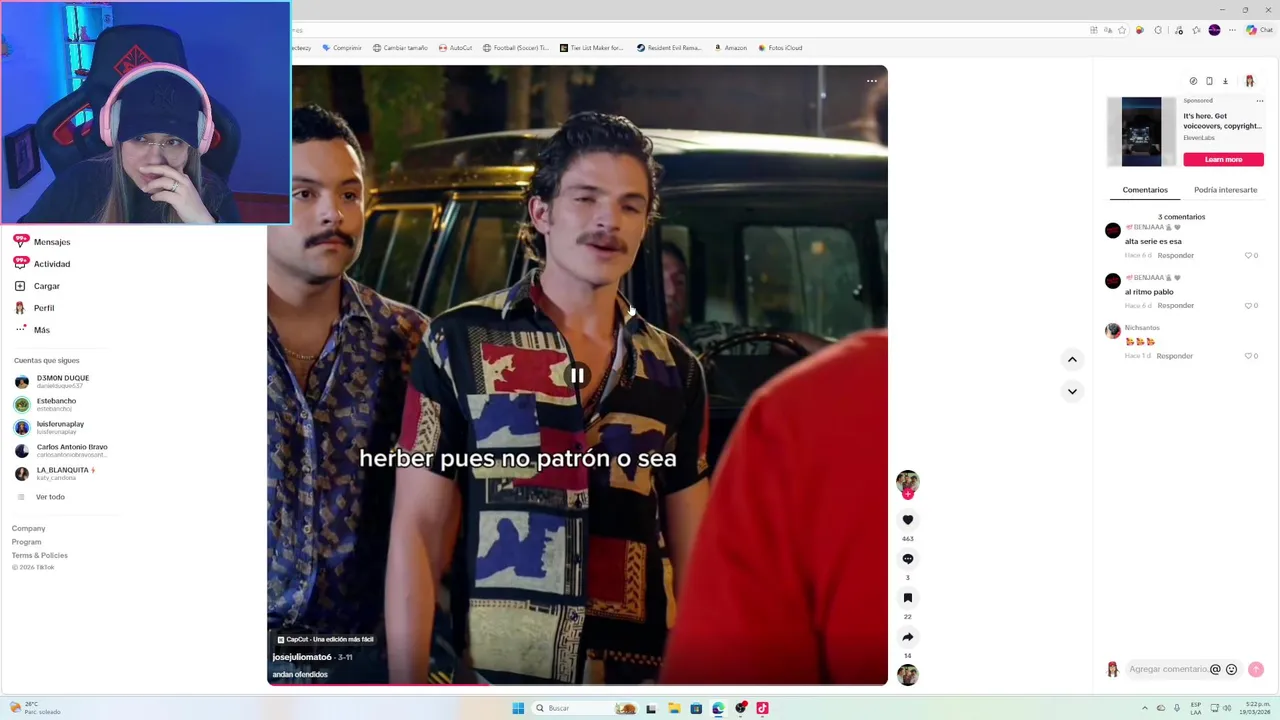The width and height of the screenshot is (1280, 720).
Task: Like the 'al ritmo pablo' comment
Action: click(x=1250, y=306)
